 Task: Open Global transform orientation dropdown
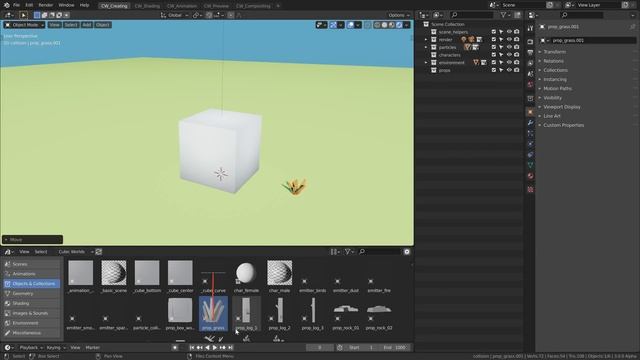(x=175, y=15)
